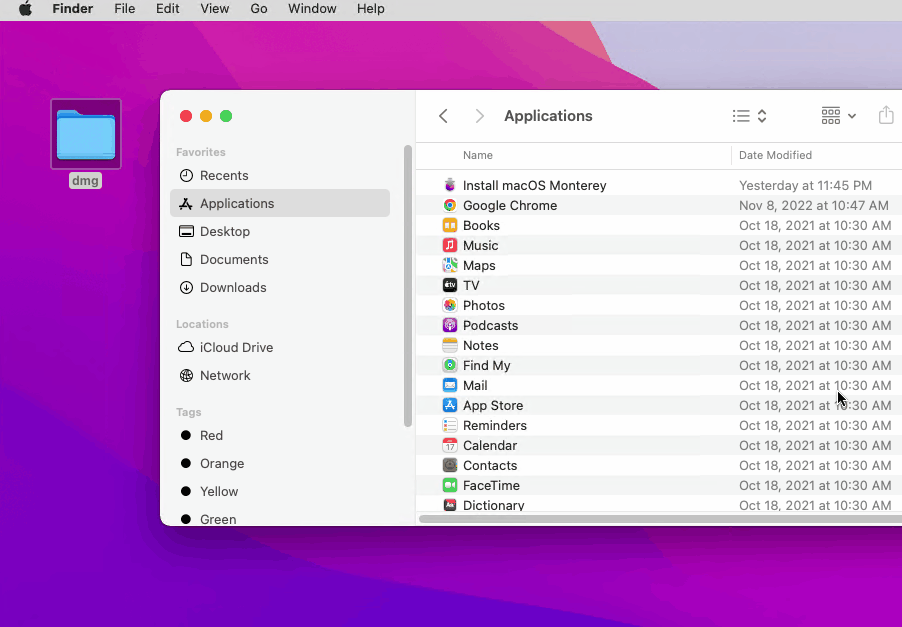Select the App Store icon
Image resolution: width=902 pixels, height=627 pixels.
pos(450,406)
